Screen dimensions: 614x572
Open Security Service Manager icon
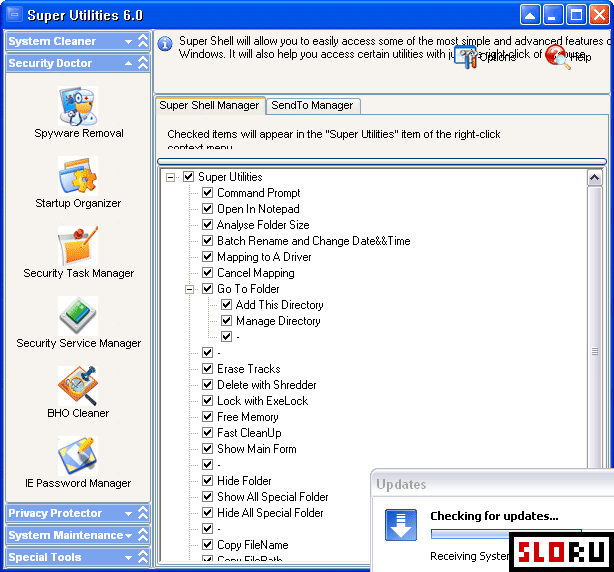(78, 316)
